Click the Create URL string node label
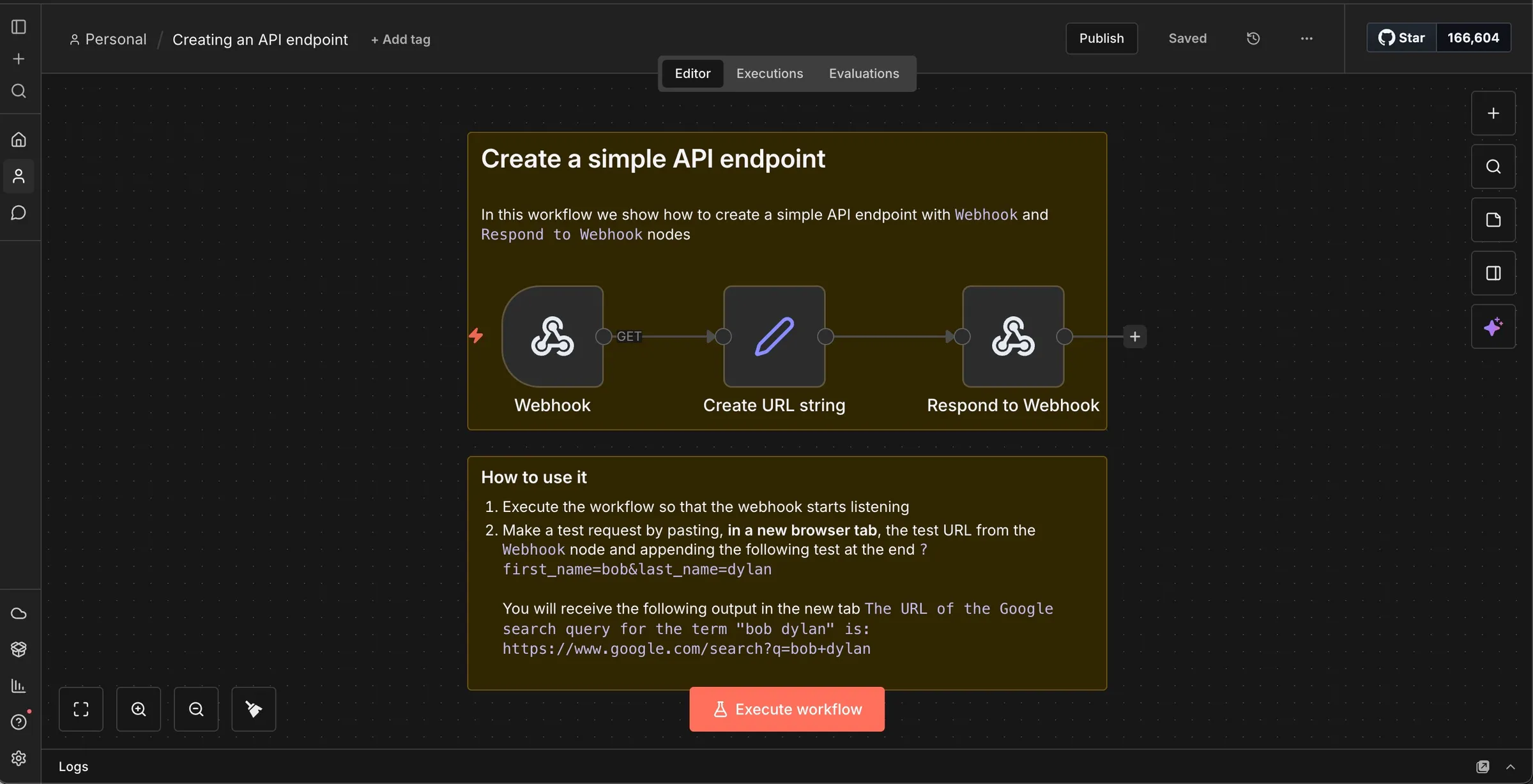The image size is (1533, 784). pos(774,405)
